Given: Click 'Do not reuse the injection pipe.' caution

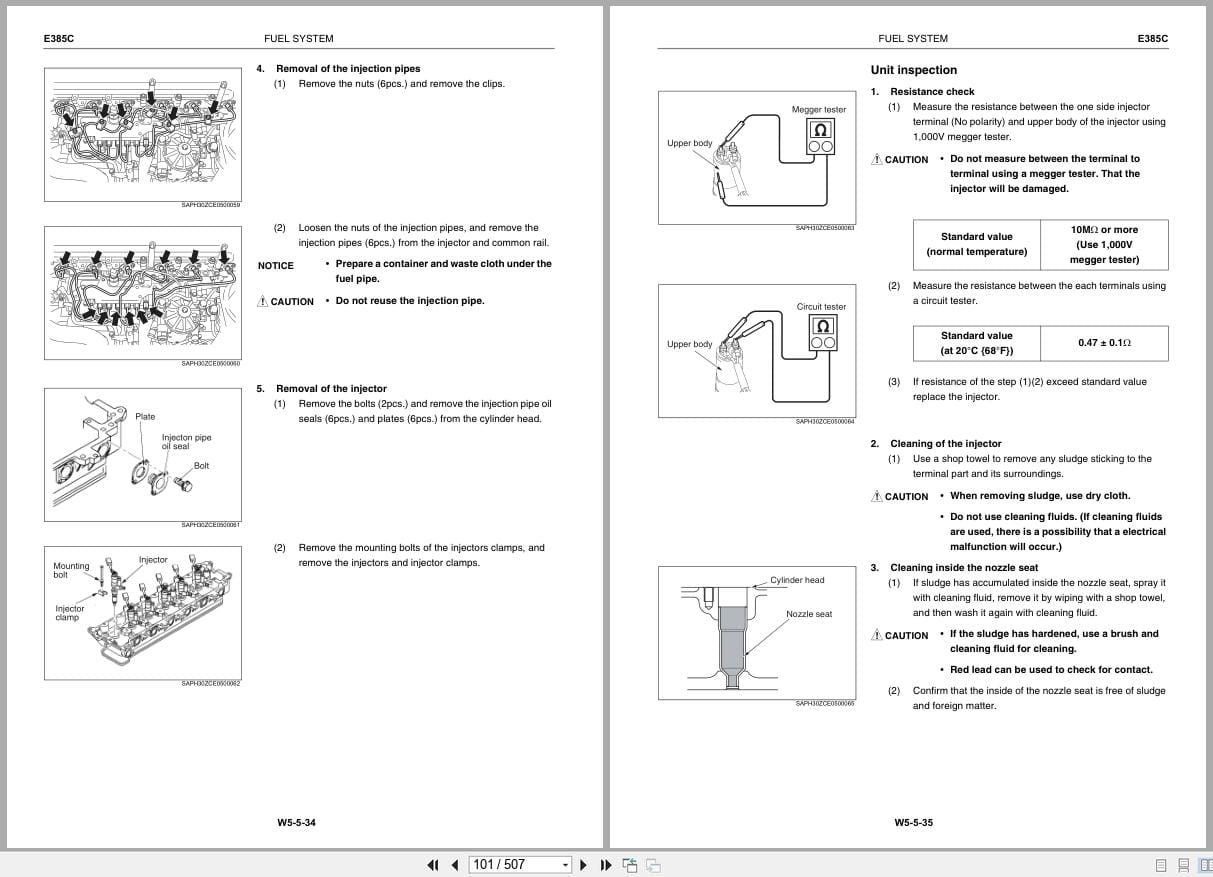Looking at the screenshot, I should pyautogui.click(x=410, y=301).
